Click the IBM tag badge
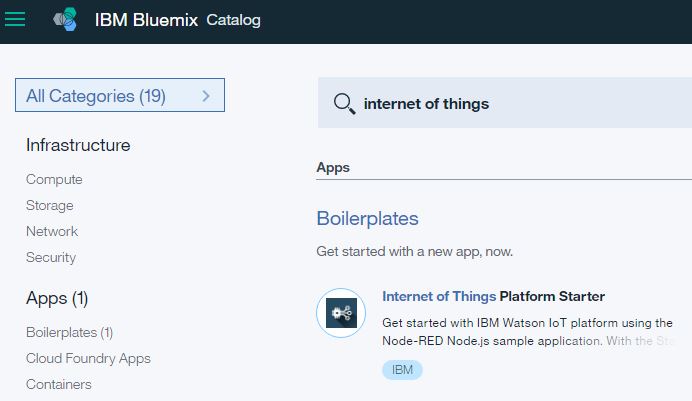 tap(402, 370)
